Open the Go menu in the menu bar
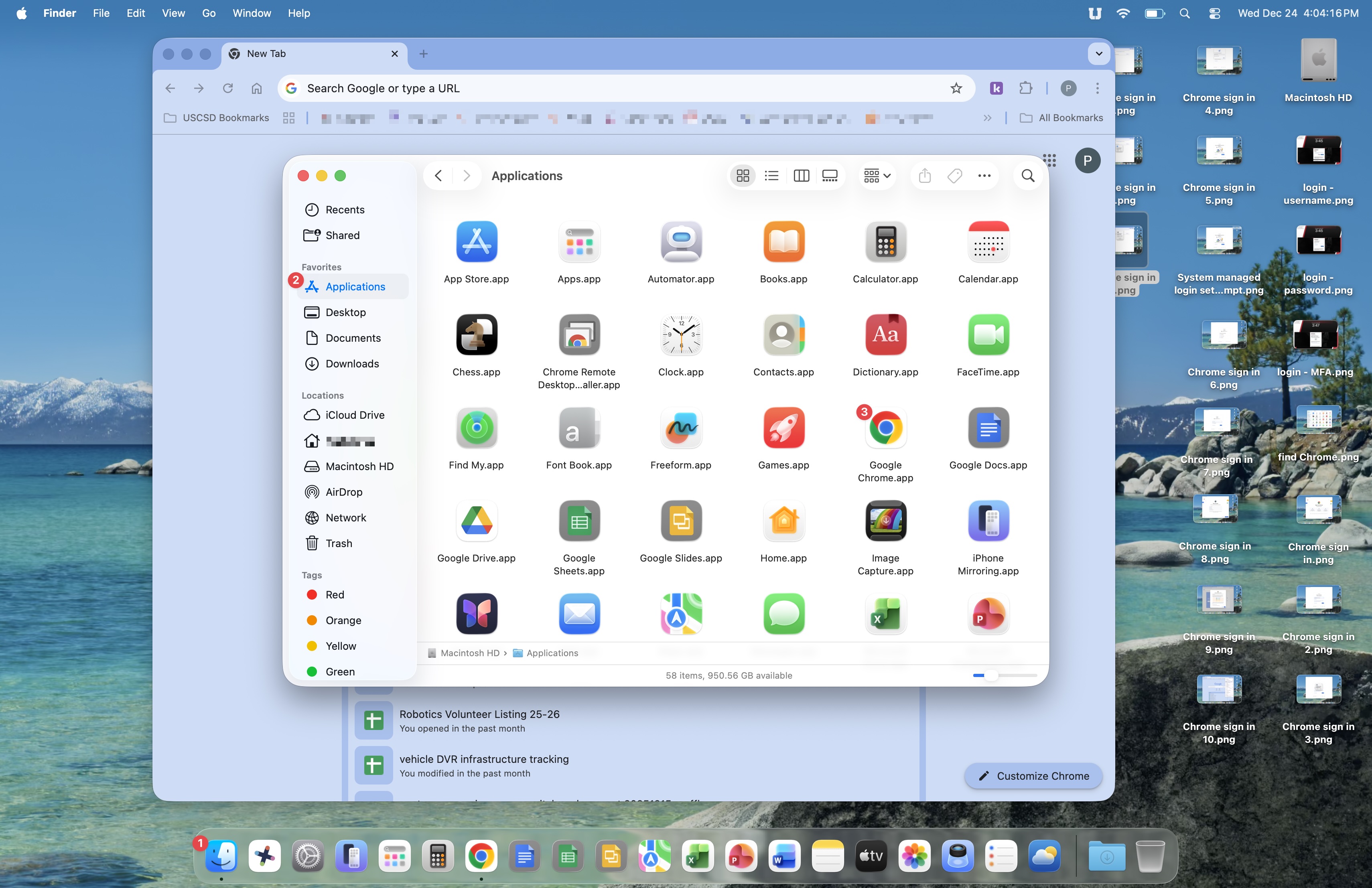This screenshot has width=1372, height=888. click(209, 13)
